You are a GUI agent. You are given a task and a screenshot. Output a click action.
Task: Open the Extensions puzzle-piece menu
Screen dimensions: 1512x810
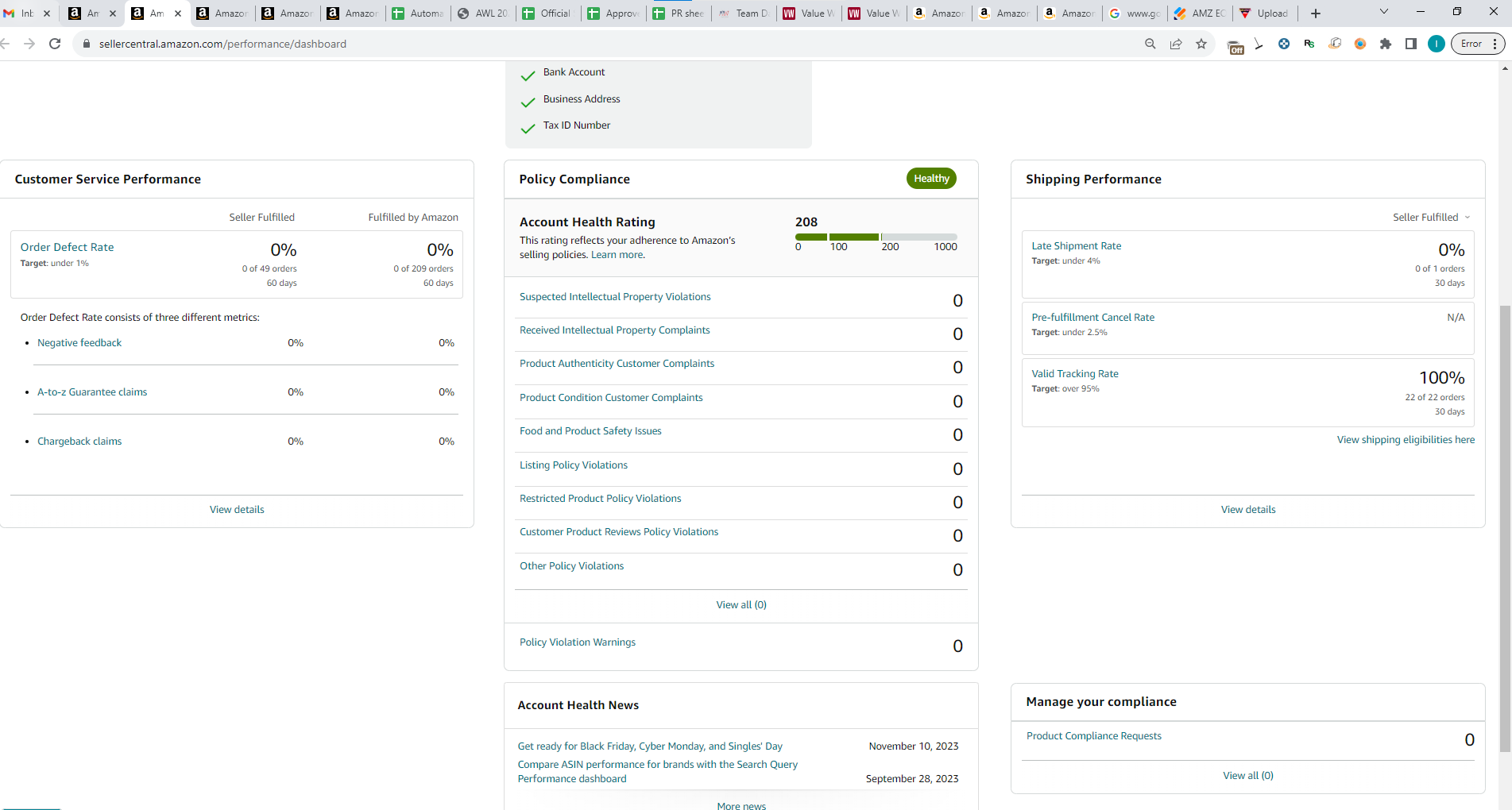pyautogui.click(x=1386, y=44)
